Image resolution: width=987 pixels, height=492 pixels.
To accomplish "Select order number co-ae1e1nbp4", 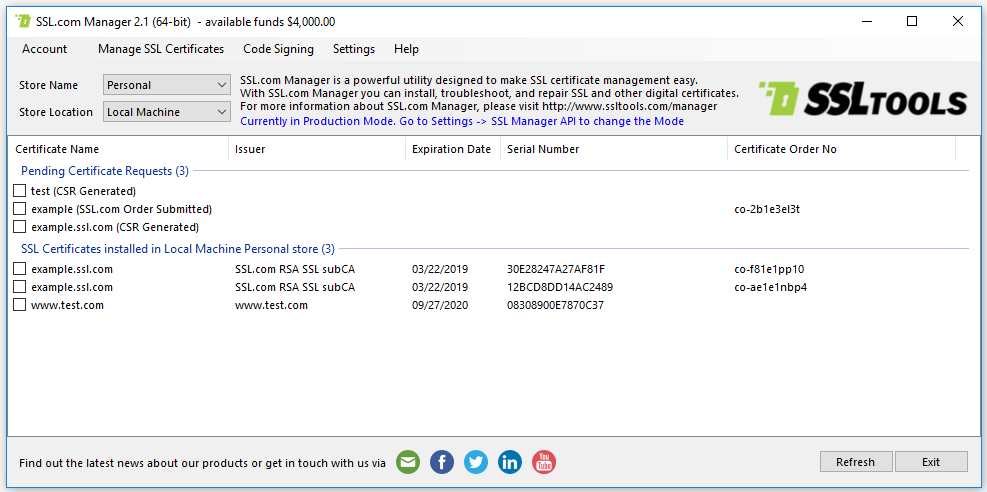I will pos(770,288).
